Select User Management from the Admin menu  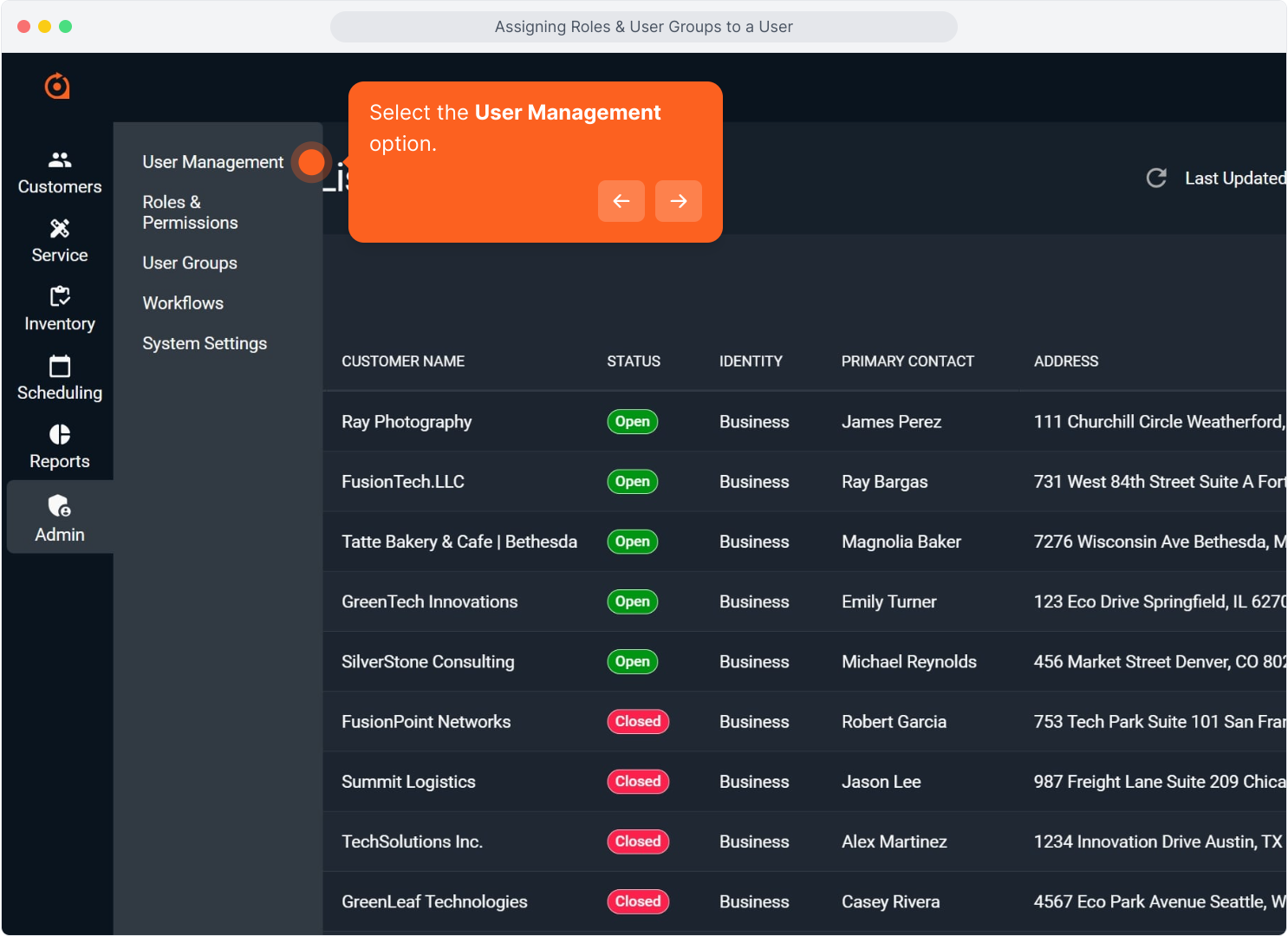click(213, 162)
